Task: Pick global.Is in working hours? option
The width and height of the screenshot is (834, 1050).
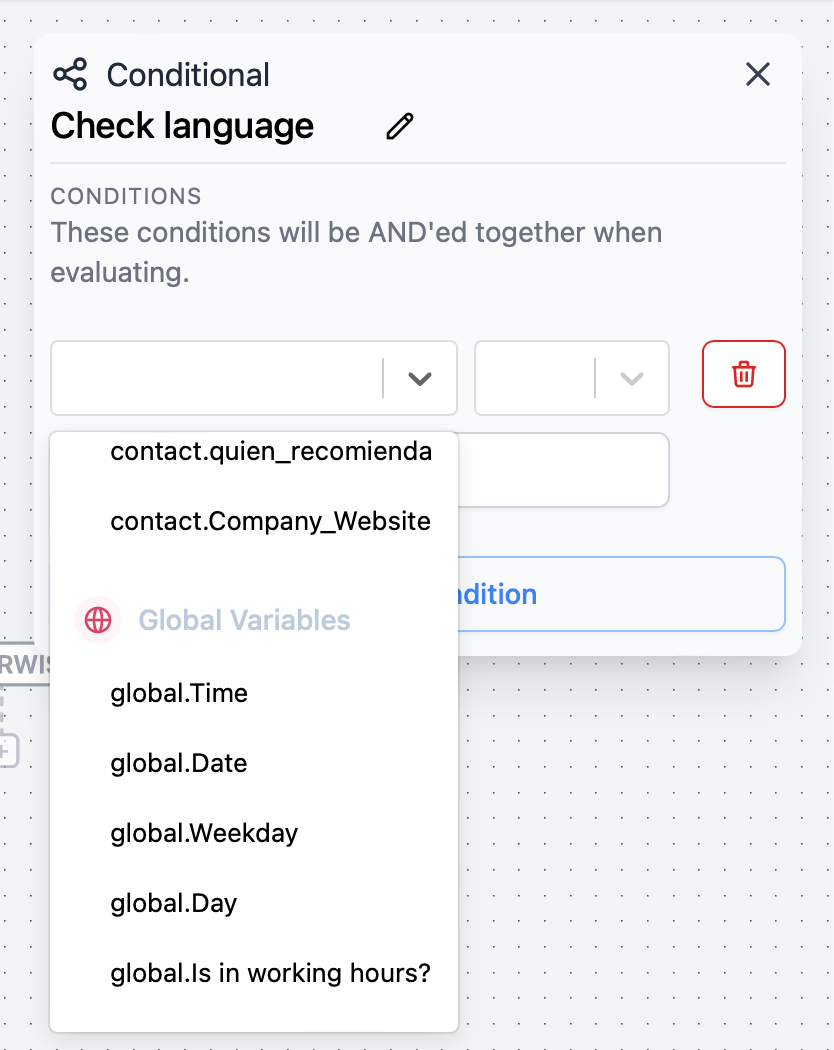Action: pos(270,973)
